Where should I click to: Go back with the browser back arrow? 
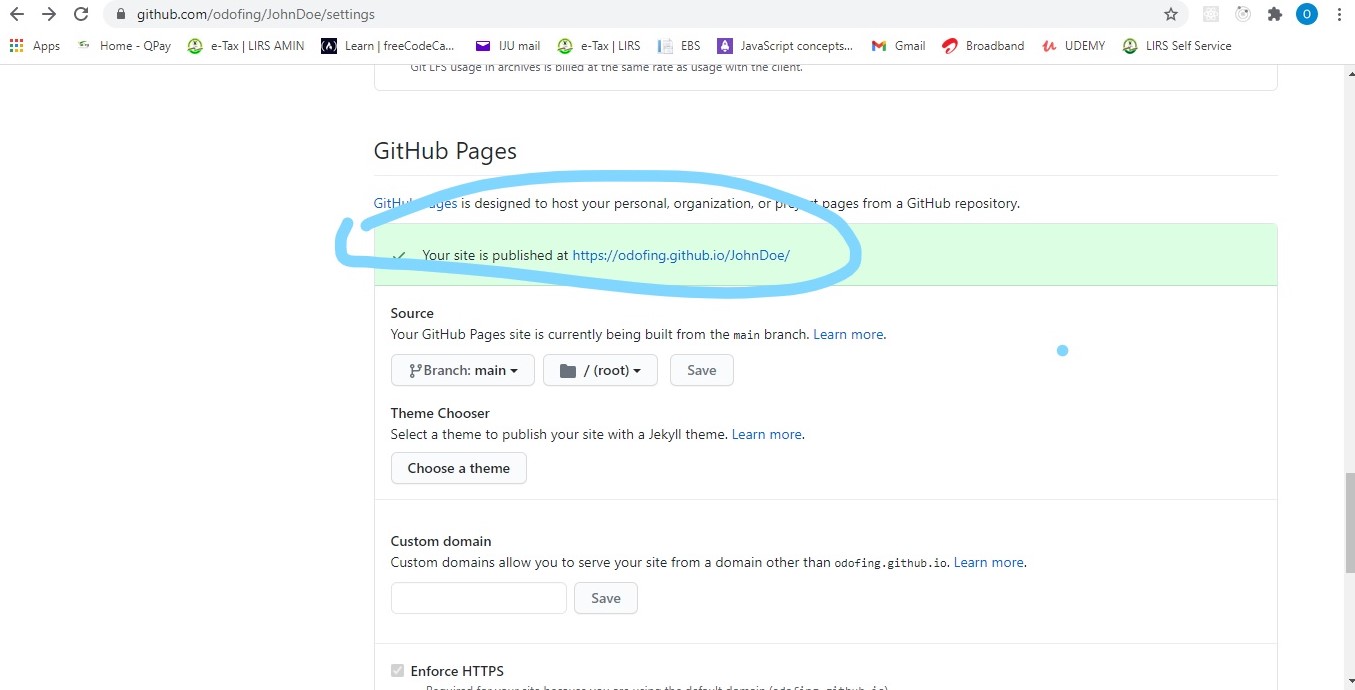[x=17, y=15]
